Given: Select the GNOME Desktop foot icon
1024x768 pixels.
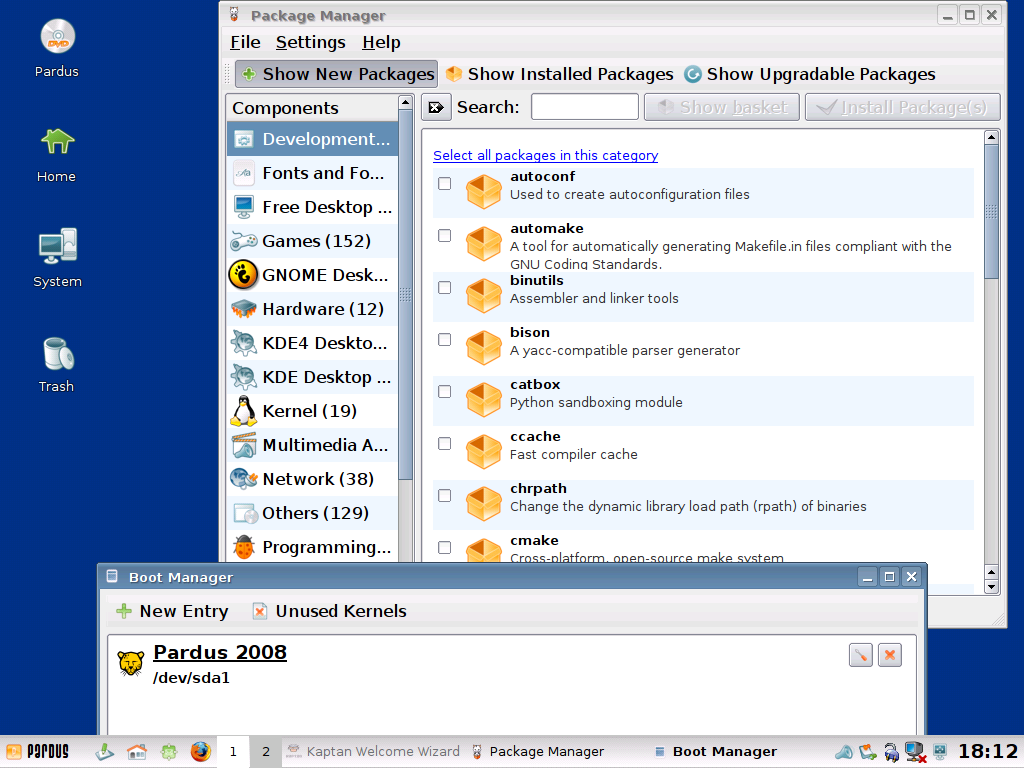Looking at the screenshot, I should [244, 275].
